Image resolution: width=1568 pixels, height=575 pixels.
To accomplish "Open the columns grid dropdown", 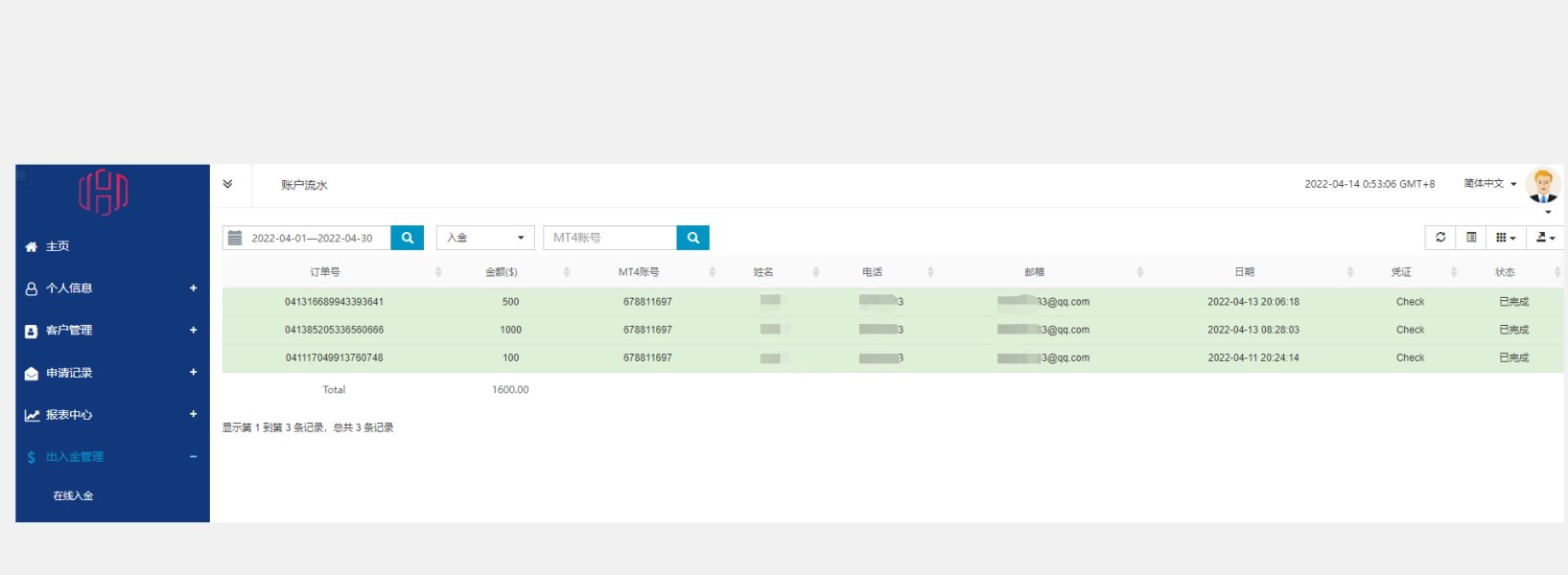I will tap(1506, 238).
